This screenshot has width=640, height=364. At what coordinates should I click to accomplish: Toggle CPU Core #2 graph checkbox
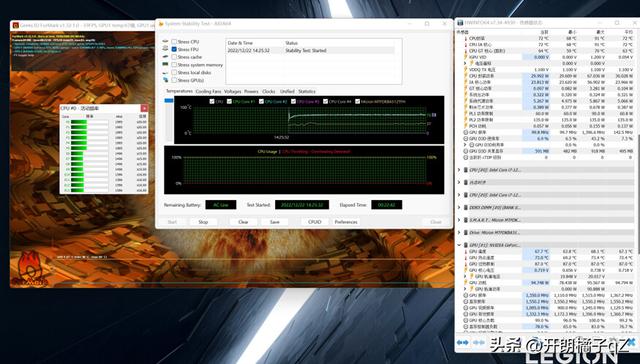(261, 102)
